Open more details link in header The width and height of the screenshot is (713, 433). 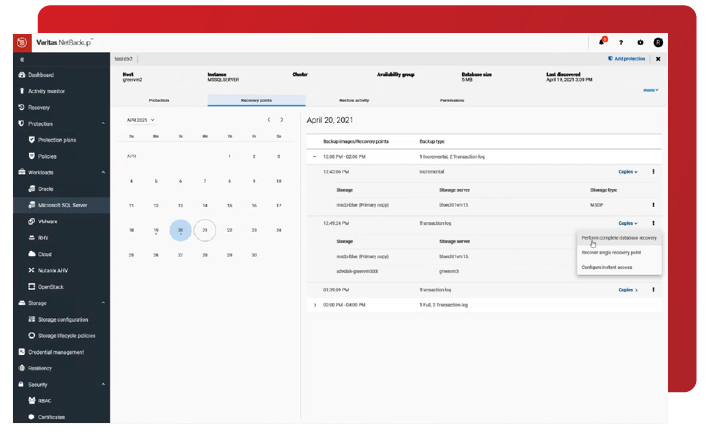pyautogui.click(x=651, y=90)
